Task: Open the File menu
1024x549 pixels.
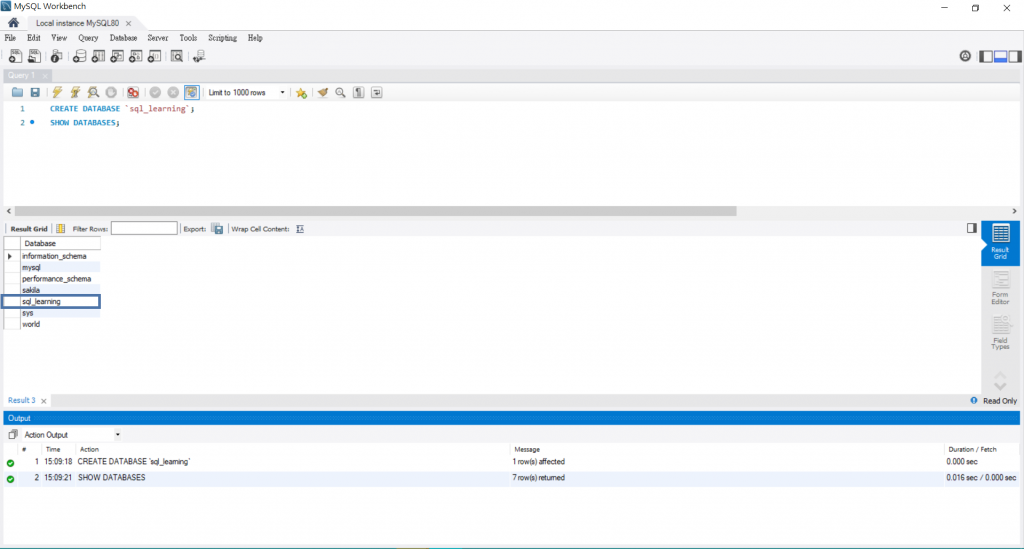Action: click(10, 38)
